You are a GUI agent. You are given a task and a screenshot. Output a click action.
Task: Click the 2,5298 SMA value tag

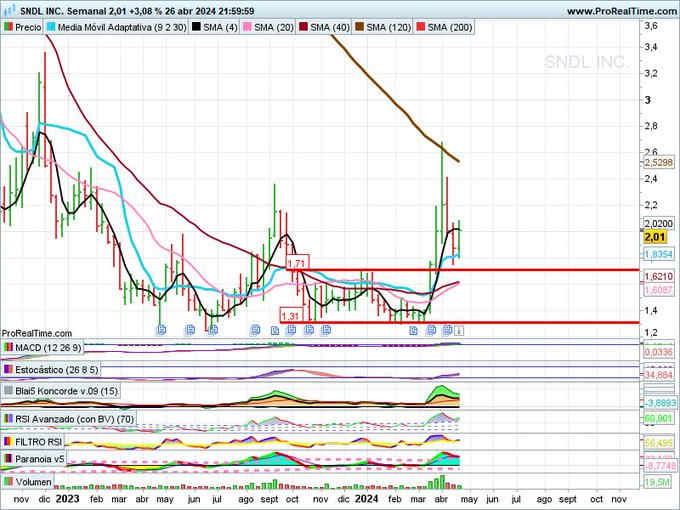tap(659, 163)
